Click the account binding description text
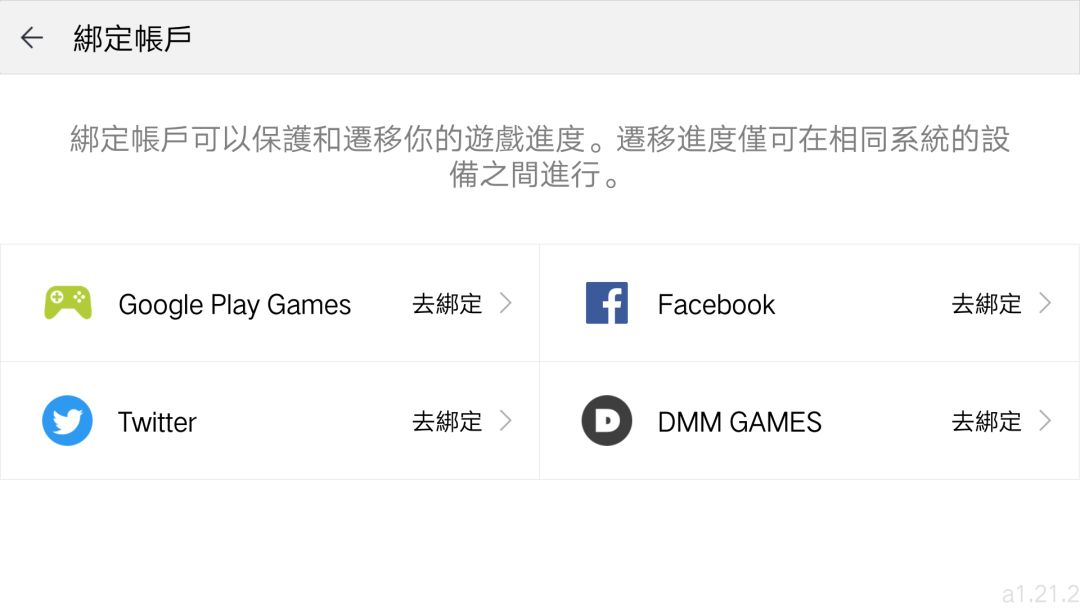Viewport: 1080px width, 608px height. (x=540, y=157)
